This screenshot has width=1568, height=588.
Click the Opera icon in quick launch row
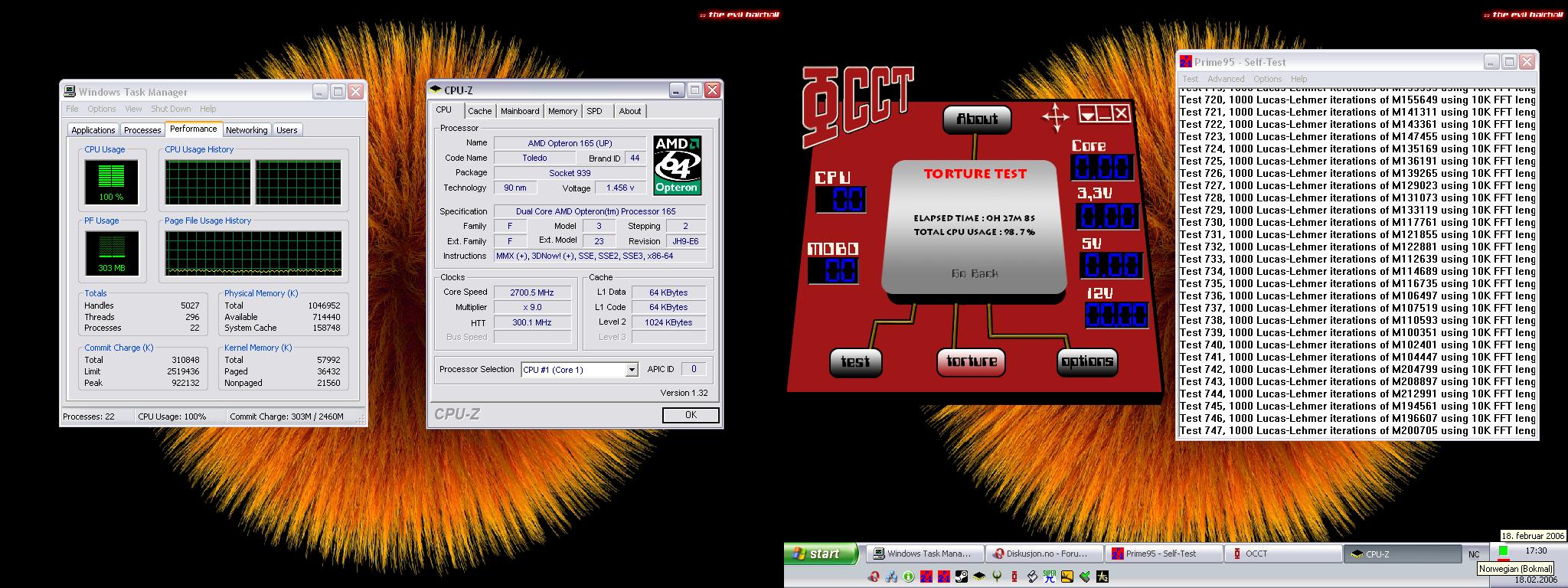point(874,577)
